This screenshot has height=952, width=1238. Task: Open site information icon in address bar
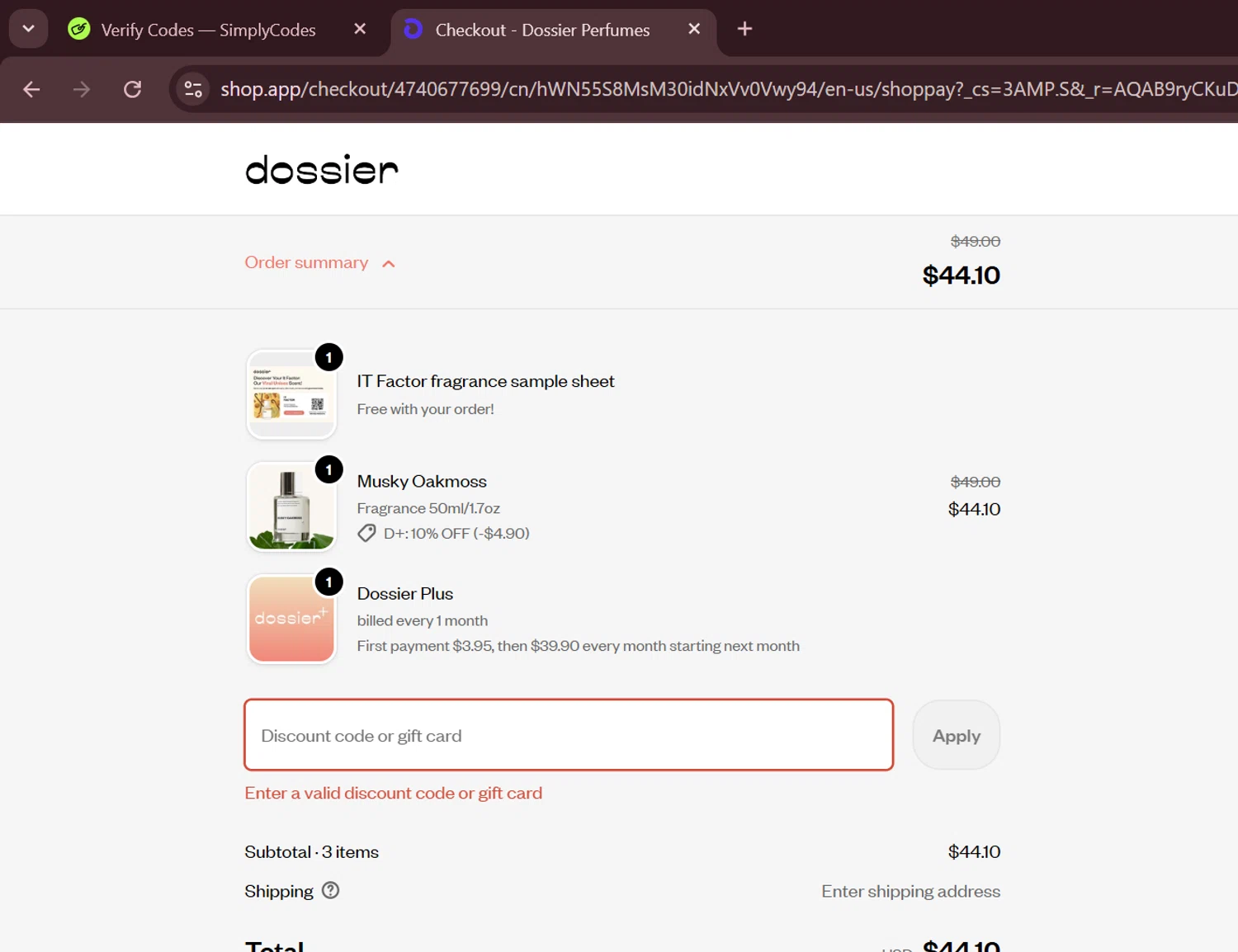[x=193, y=89]
